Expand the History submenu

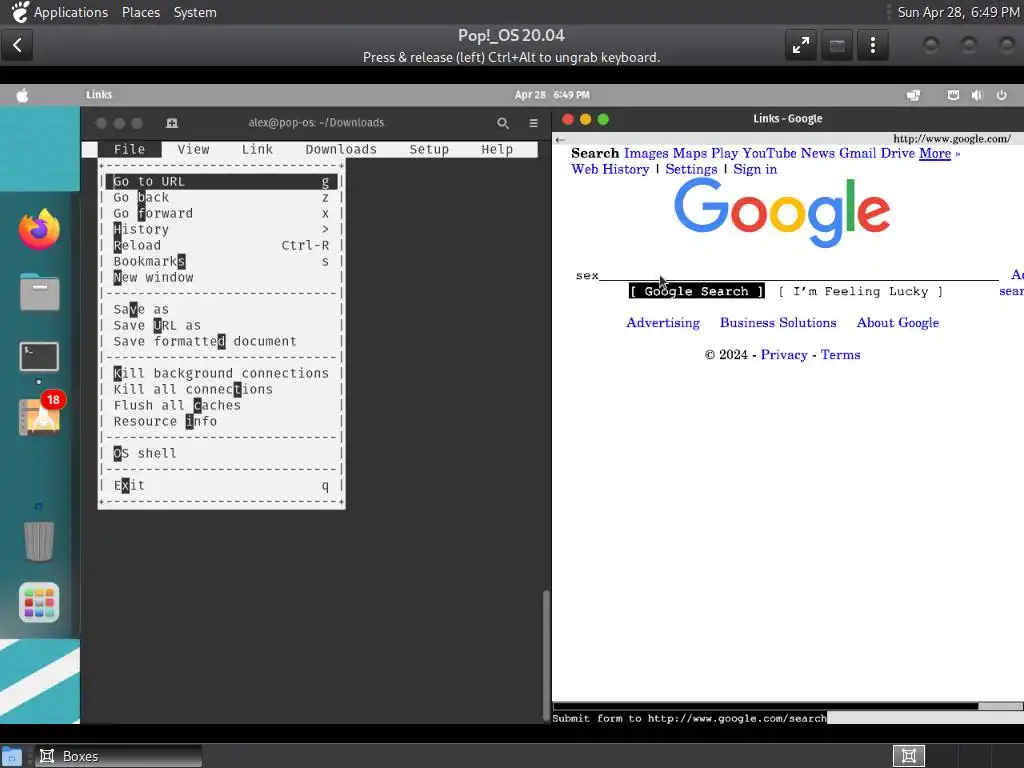pos(221,229)
